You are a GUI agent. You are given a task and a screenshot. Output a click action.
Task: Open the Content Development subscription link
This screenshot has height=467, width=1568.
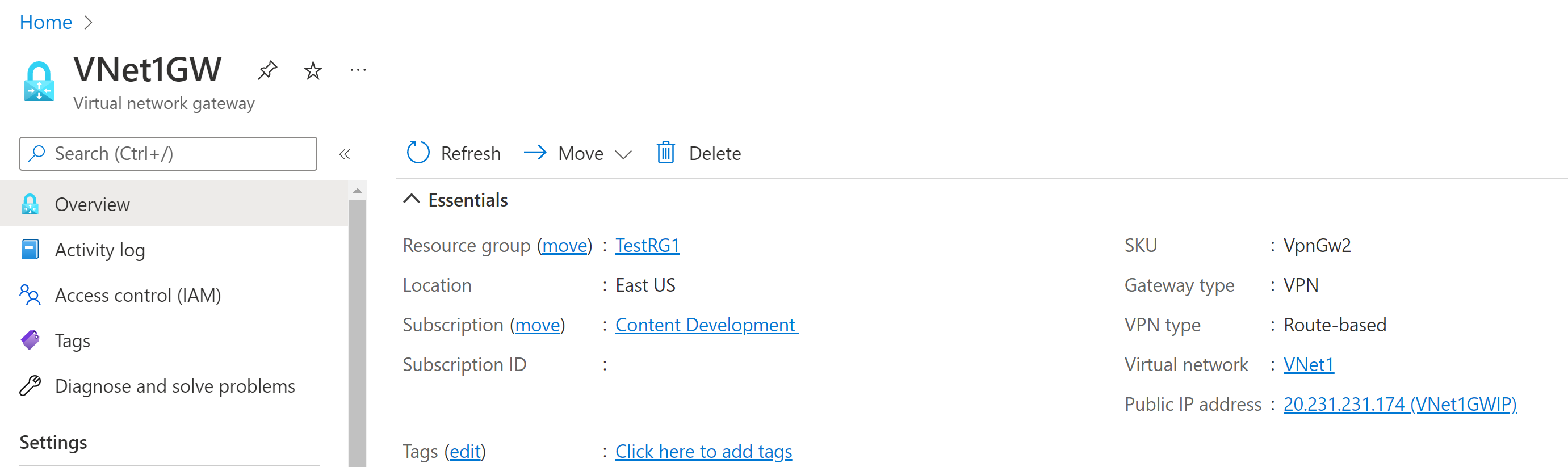[707, 325]
